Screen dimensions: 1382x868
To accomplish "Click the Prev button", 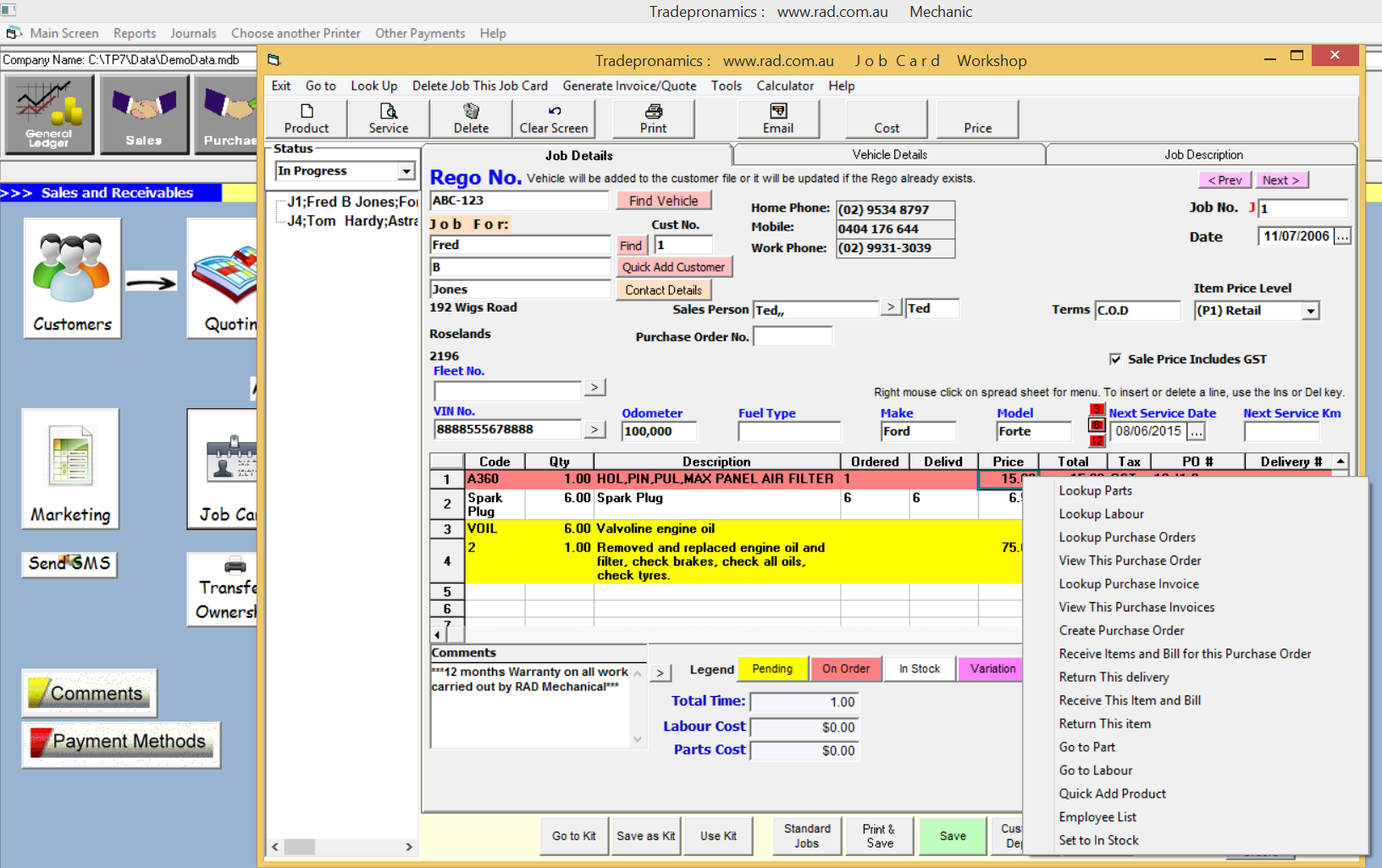I will click(1224, 180).
